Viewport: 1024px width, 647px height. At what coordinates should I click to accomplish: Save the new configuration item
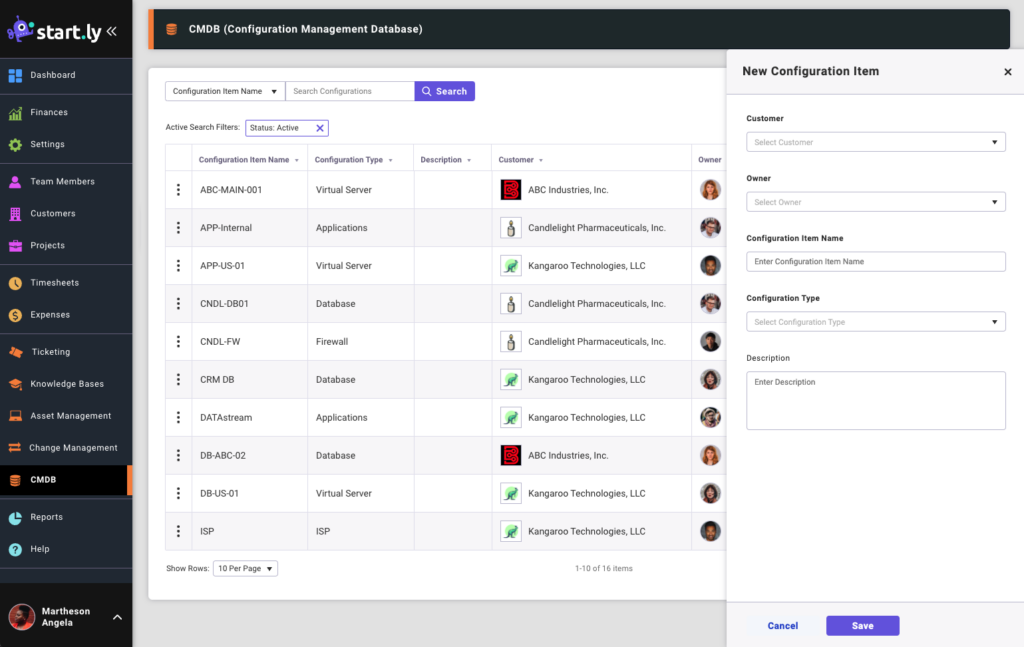tap(862, 625)
